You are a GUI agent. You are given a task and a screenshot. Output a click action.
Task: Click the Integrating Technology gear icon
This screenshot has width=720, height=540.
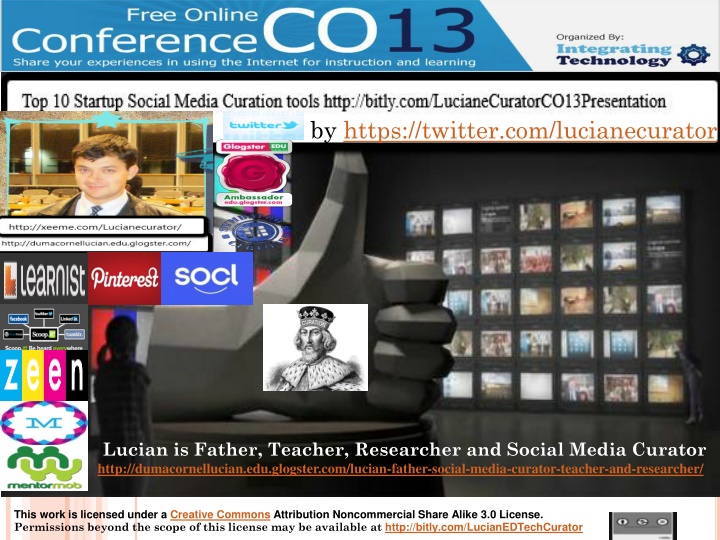[x=693, y=55]
